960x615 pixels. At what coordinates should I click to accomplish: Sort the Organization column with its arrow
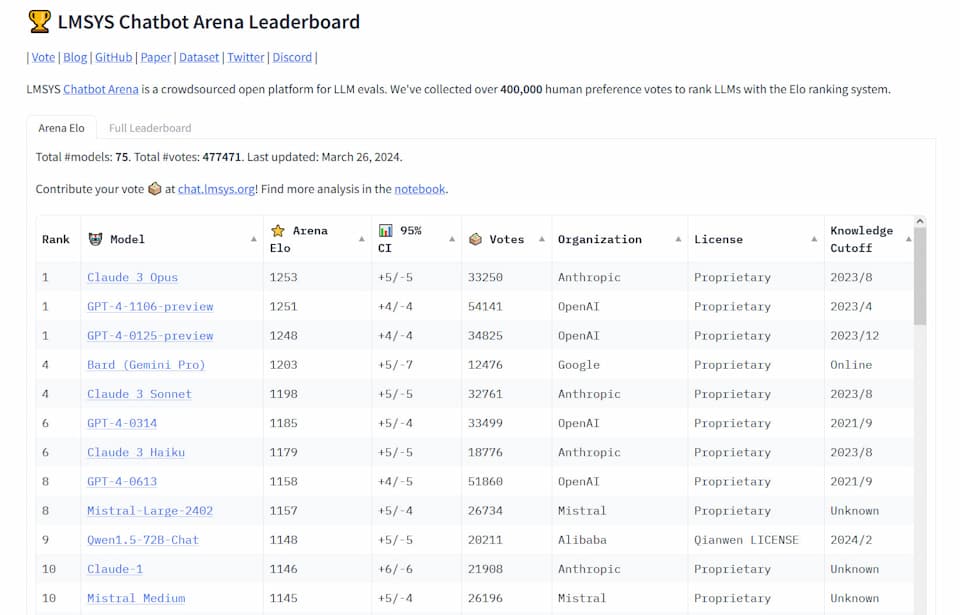pyautogui.click(x=678, y=239)
